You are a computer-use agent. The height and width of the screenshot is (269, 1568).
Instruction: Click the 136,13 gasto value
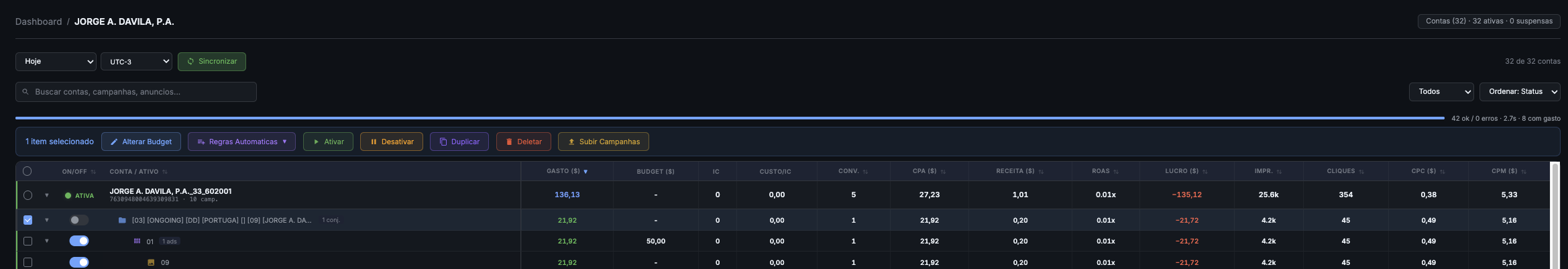(567, 195)
